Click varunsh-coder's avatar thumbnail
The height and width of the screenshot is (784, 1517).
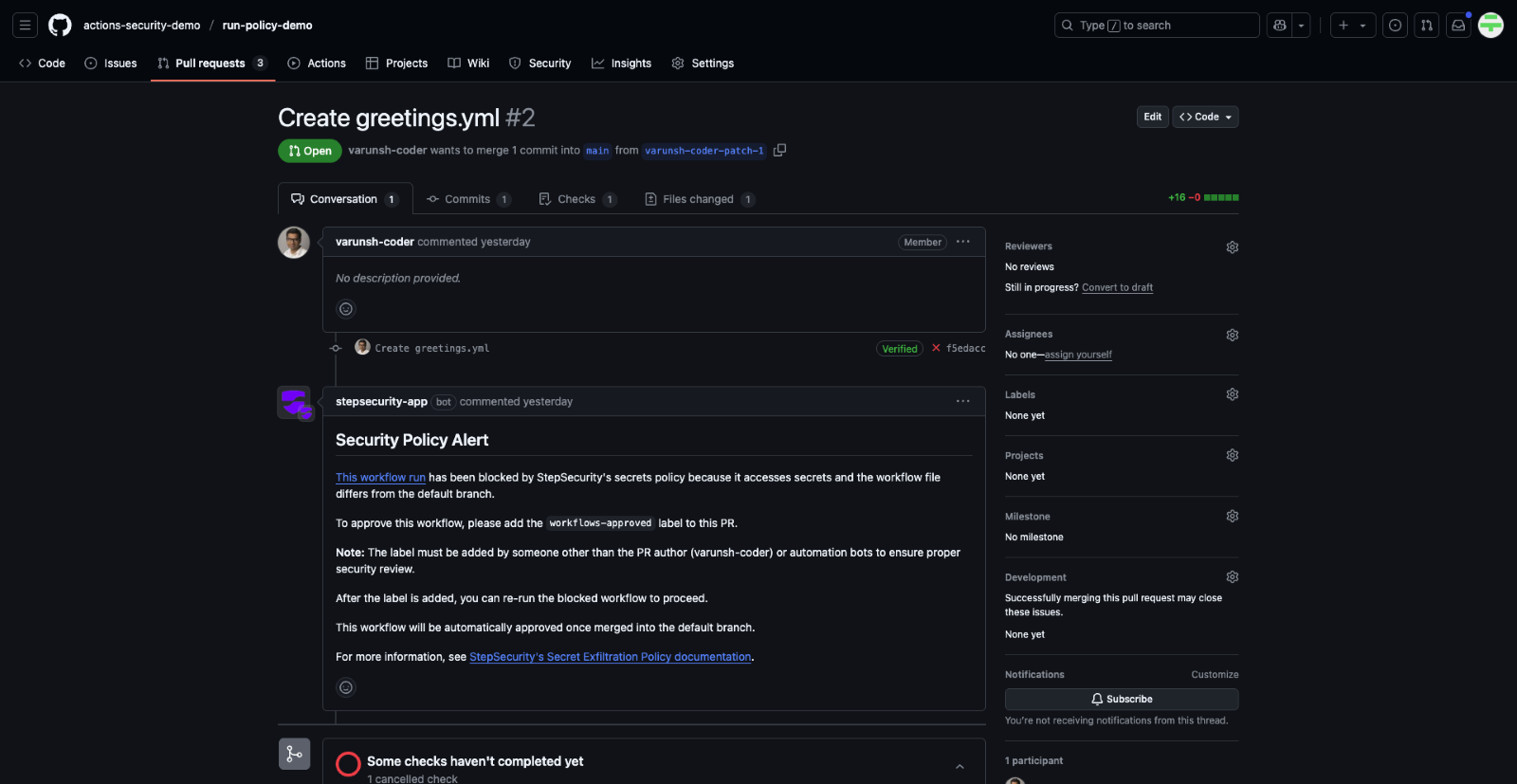point(294,243)
